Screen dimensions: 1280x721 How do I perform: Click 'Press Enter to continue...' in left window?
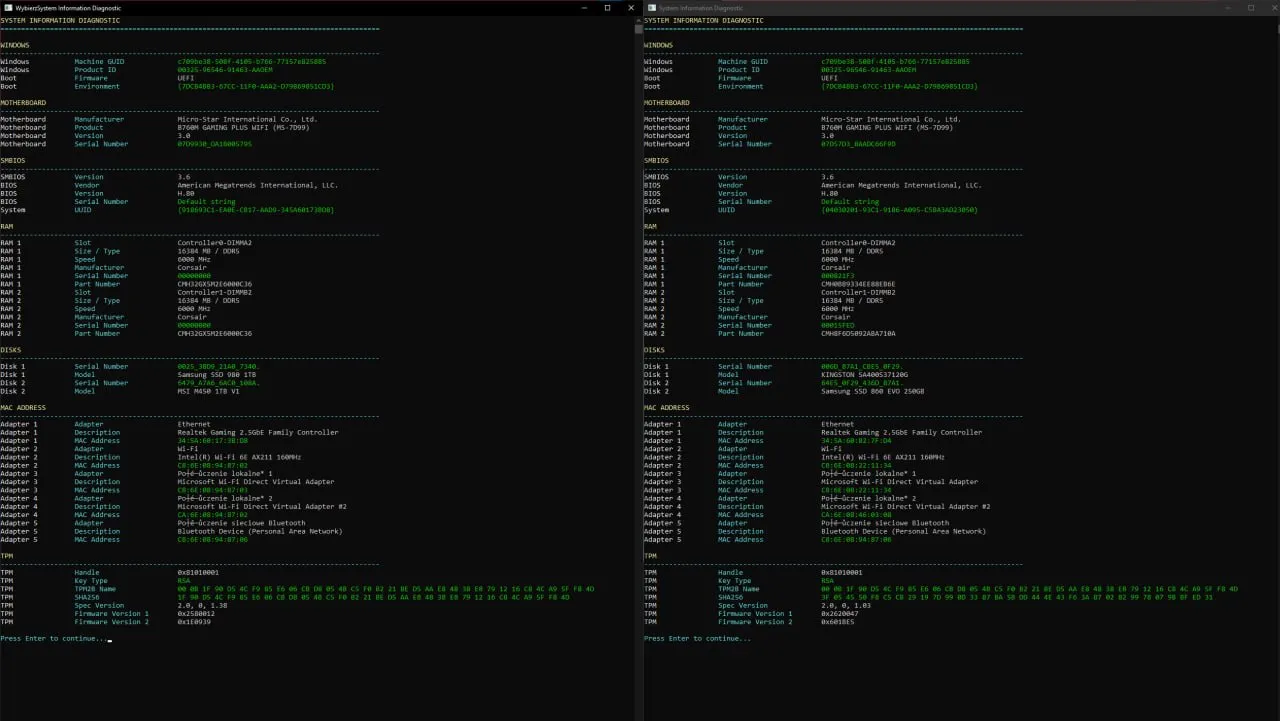pos(54,638)
